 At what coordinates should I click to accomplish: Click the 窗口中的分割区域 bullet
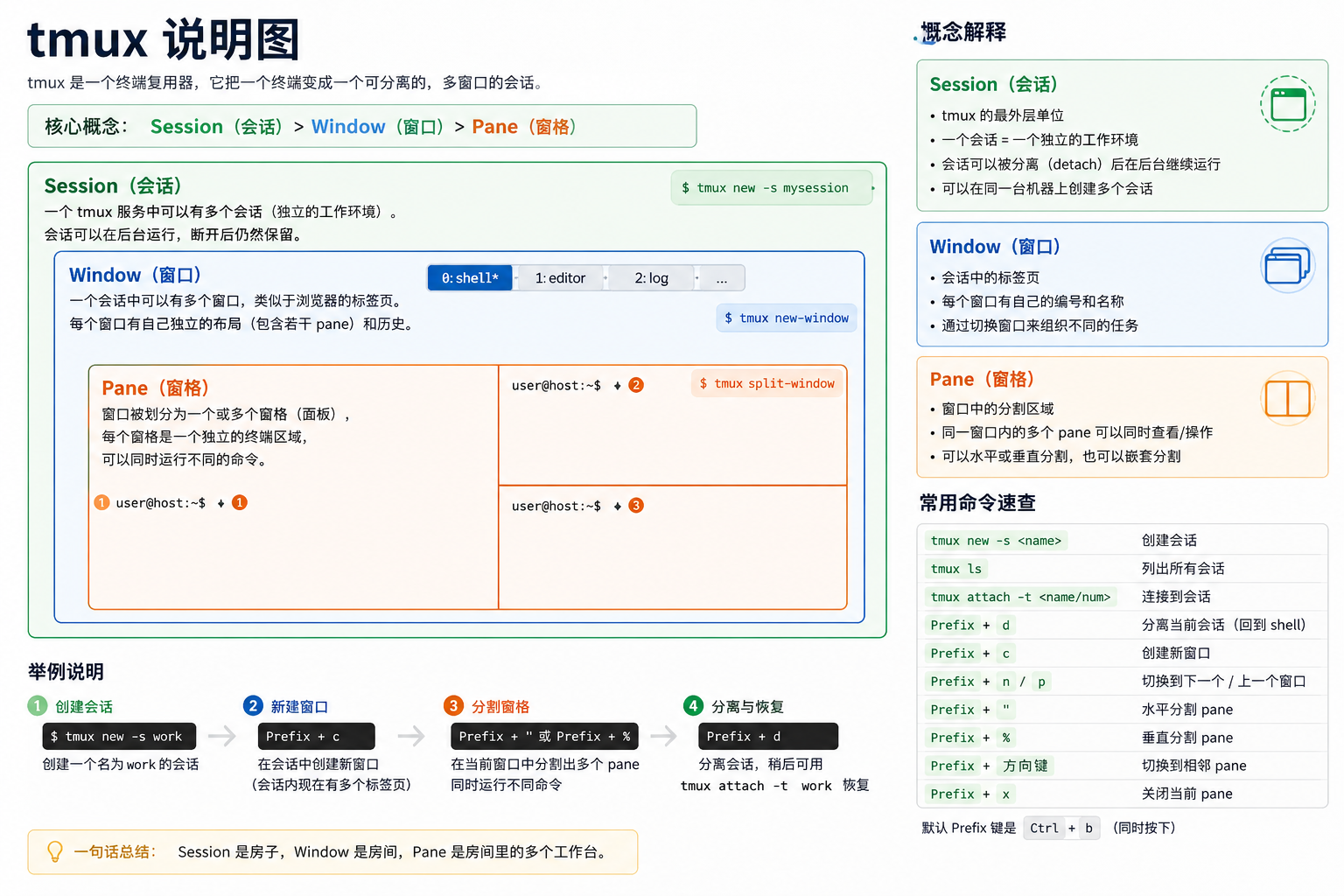click(x=997, y=409)
